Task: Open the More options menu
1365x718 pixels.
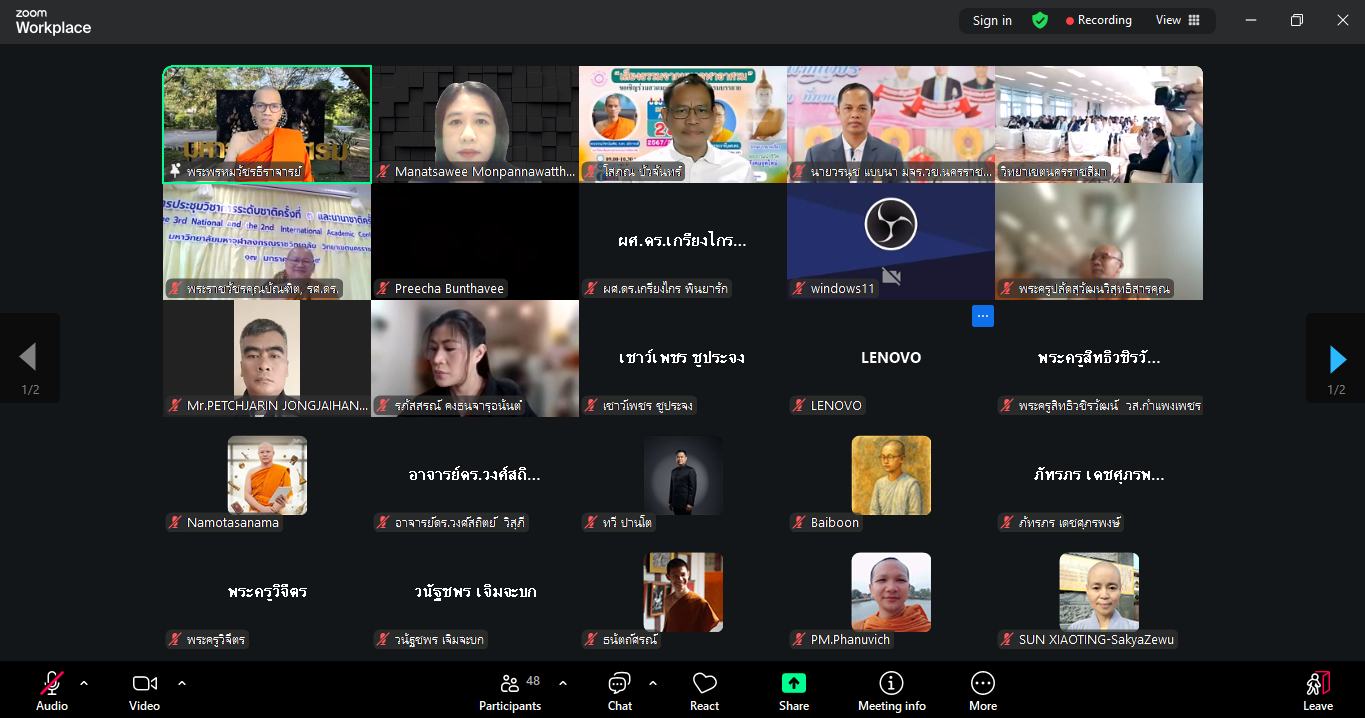Action: coord(982,691)
